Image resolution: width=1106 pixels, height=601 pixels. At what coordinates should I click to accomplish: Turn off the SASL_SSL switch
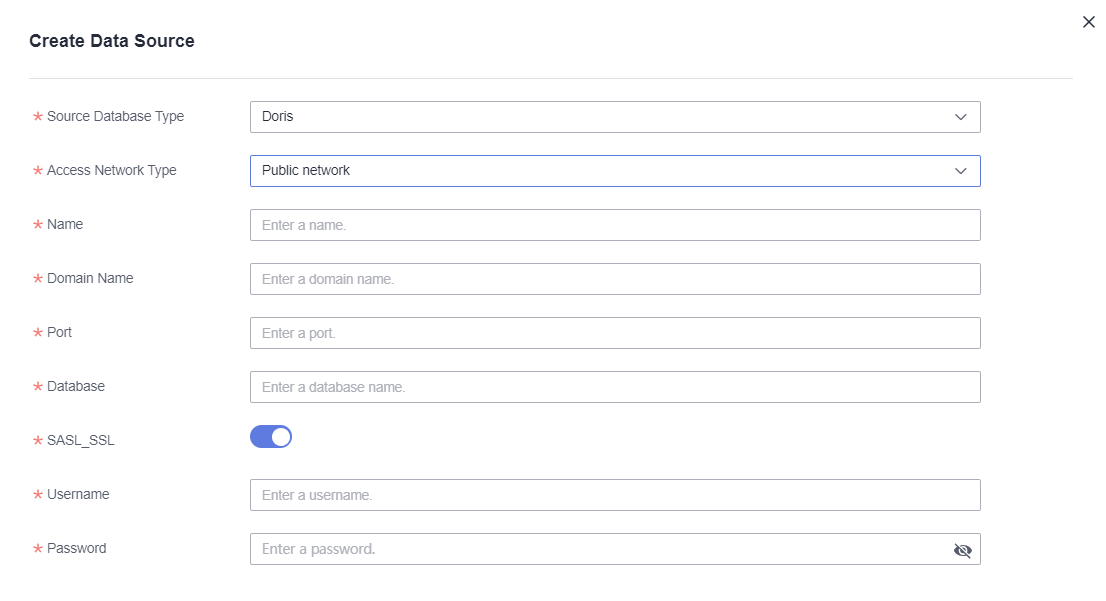tap(271, 437)
